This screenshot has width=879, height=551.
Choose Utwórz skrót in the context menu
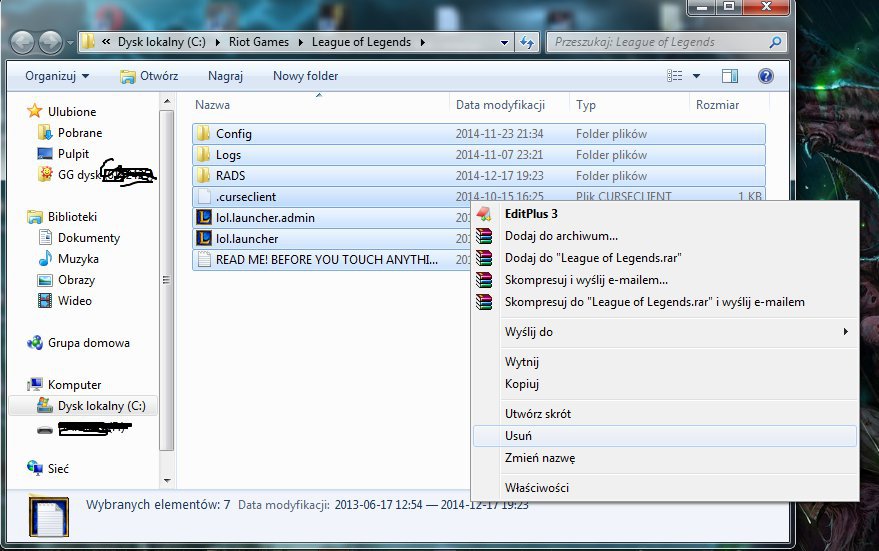click(x=665, y=414)
